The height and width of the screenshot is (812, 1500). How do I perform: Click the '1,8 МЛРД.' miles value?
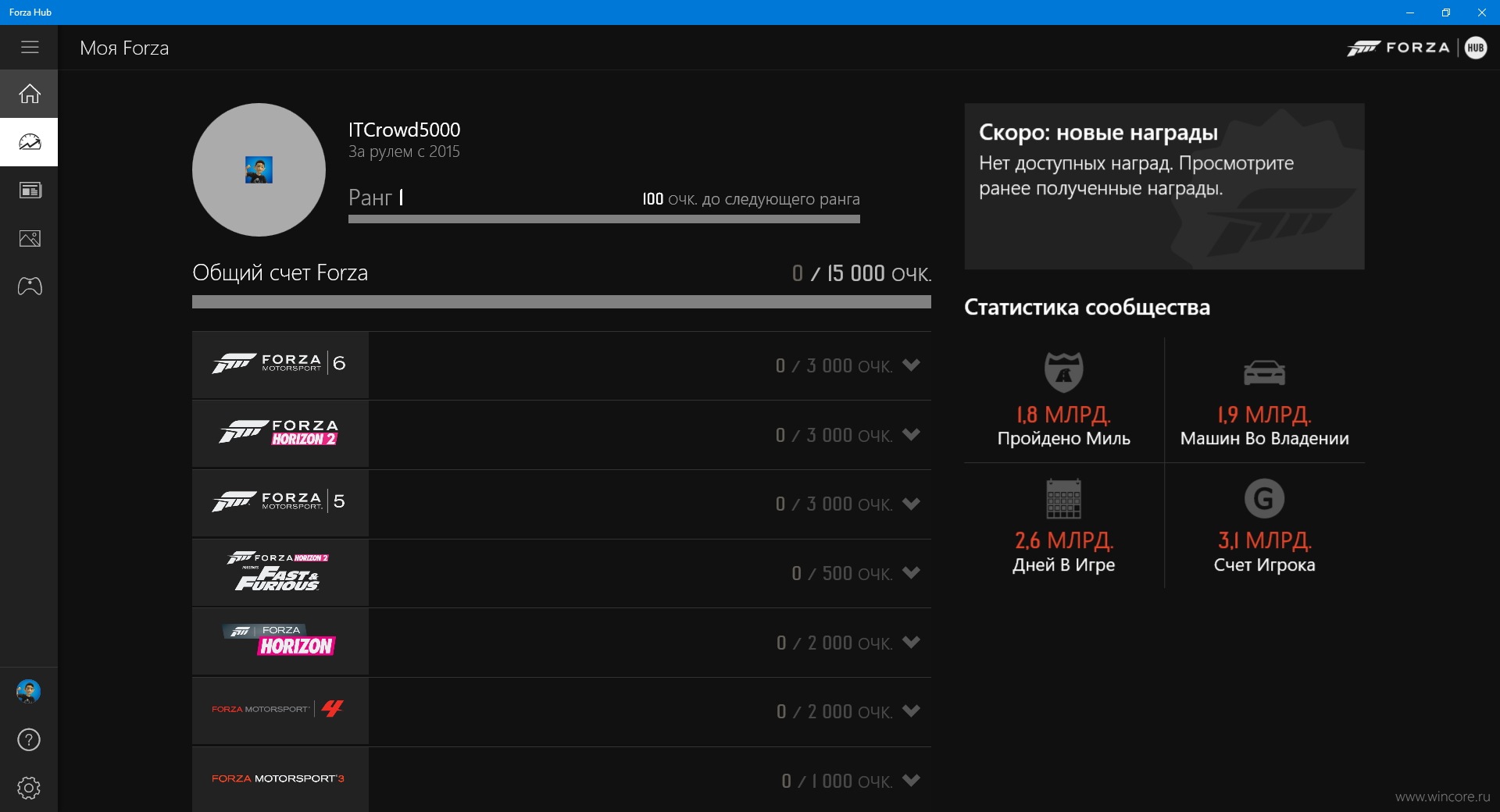[x=1063, y=415]
